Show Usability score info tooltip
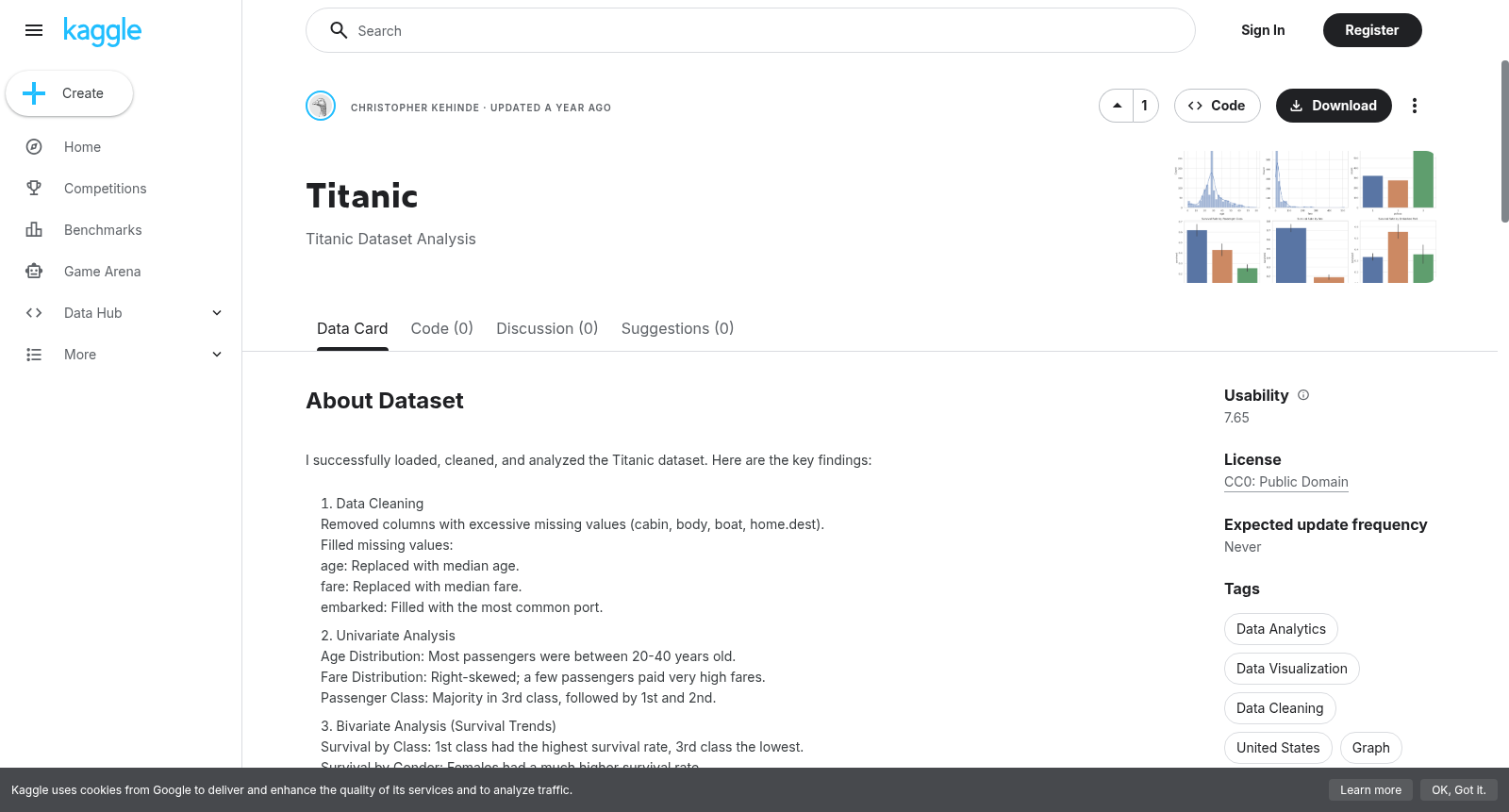 tap(1303, 395)
